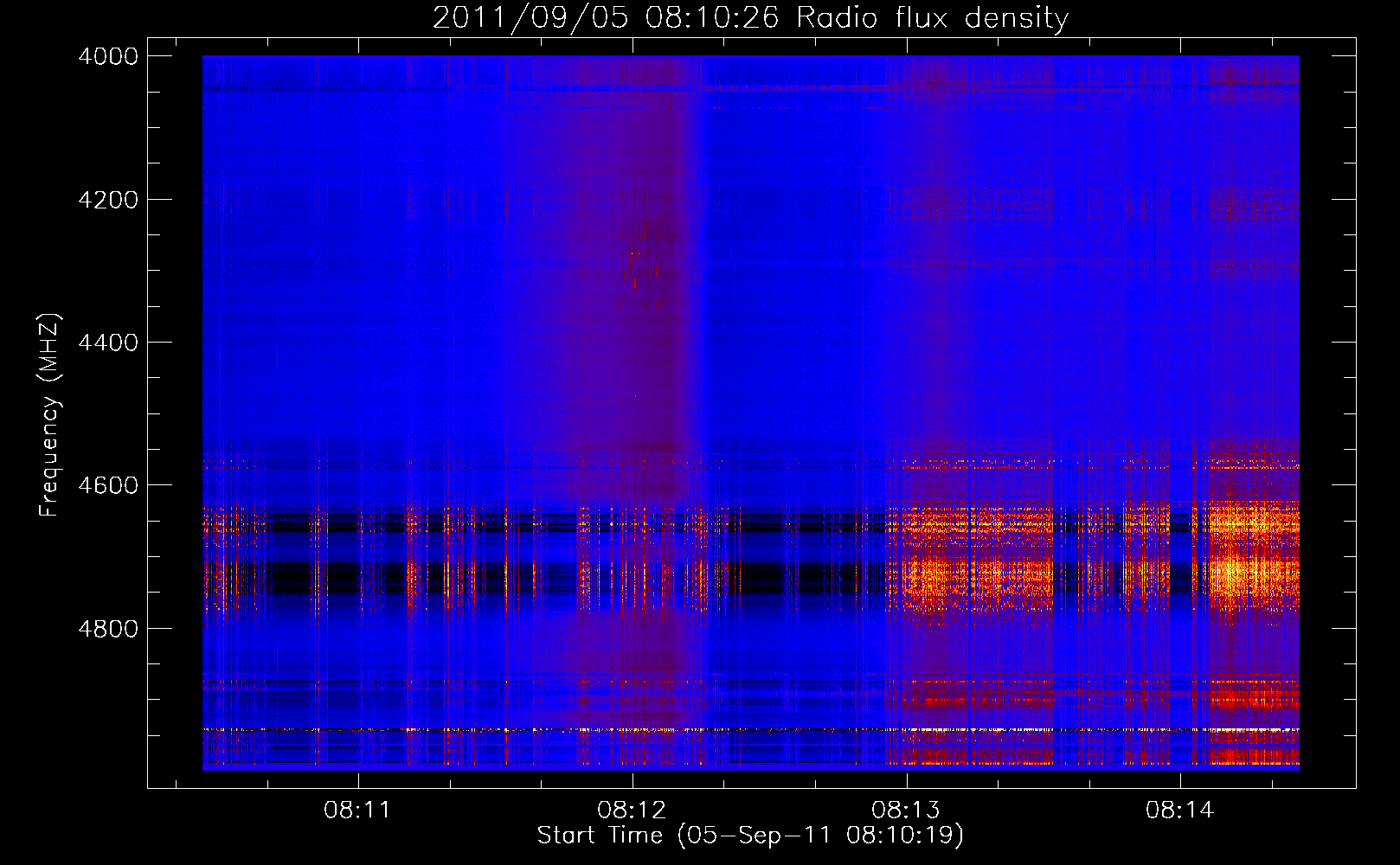Click the '4800' frequency axis label

coord(108,629)
